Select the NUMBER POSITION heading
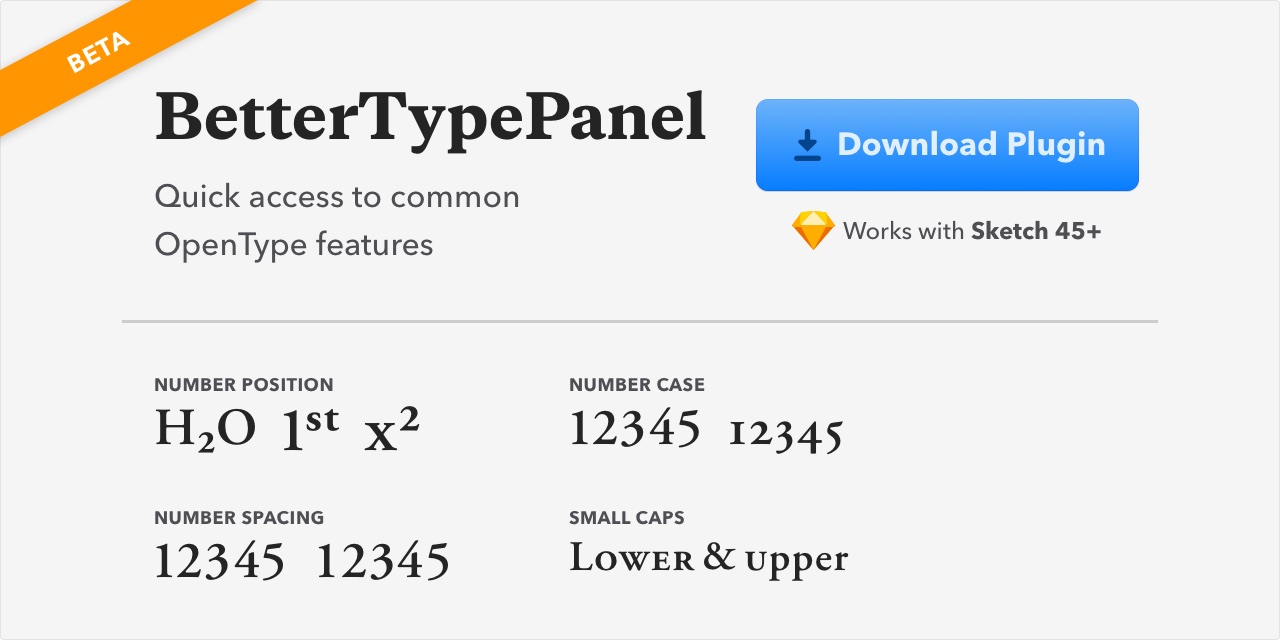The image size is (1280, 640). click(244, 385)
